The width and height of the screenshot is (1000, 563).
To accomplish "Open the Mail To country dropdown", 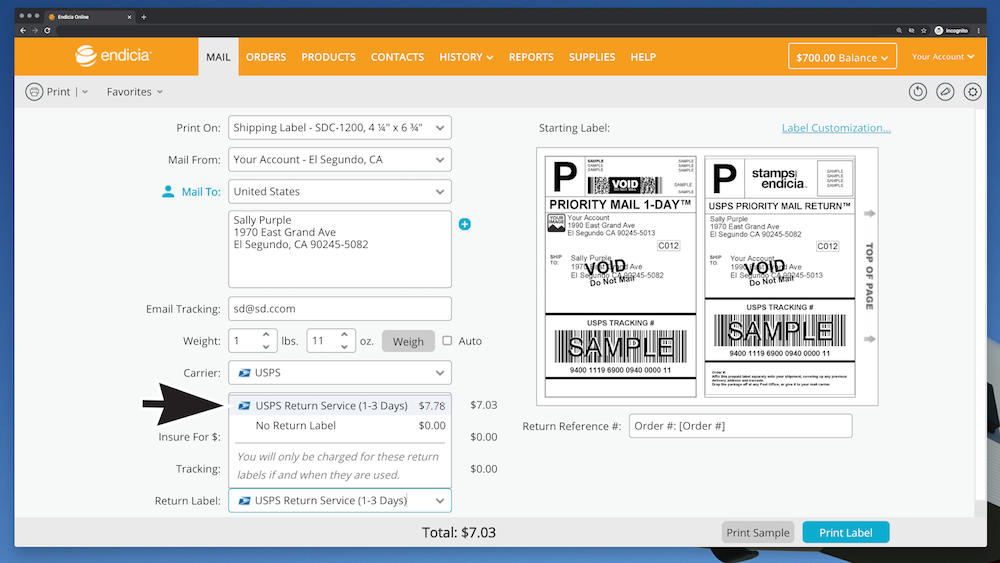I will point(340,191).
